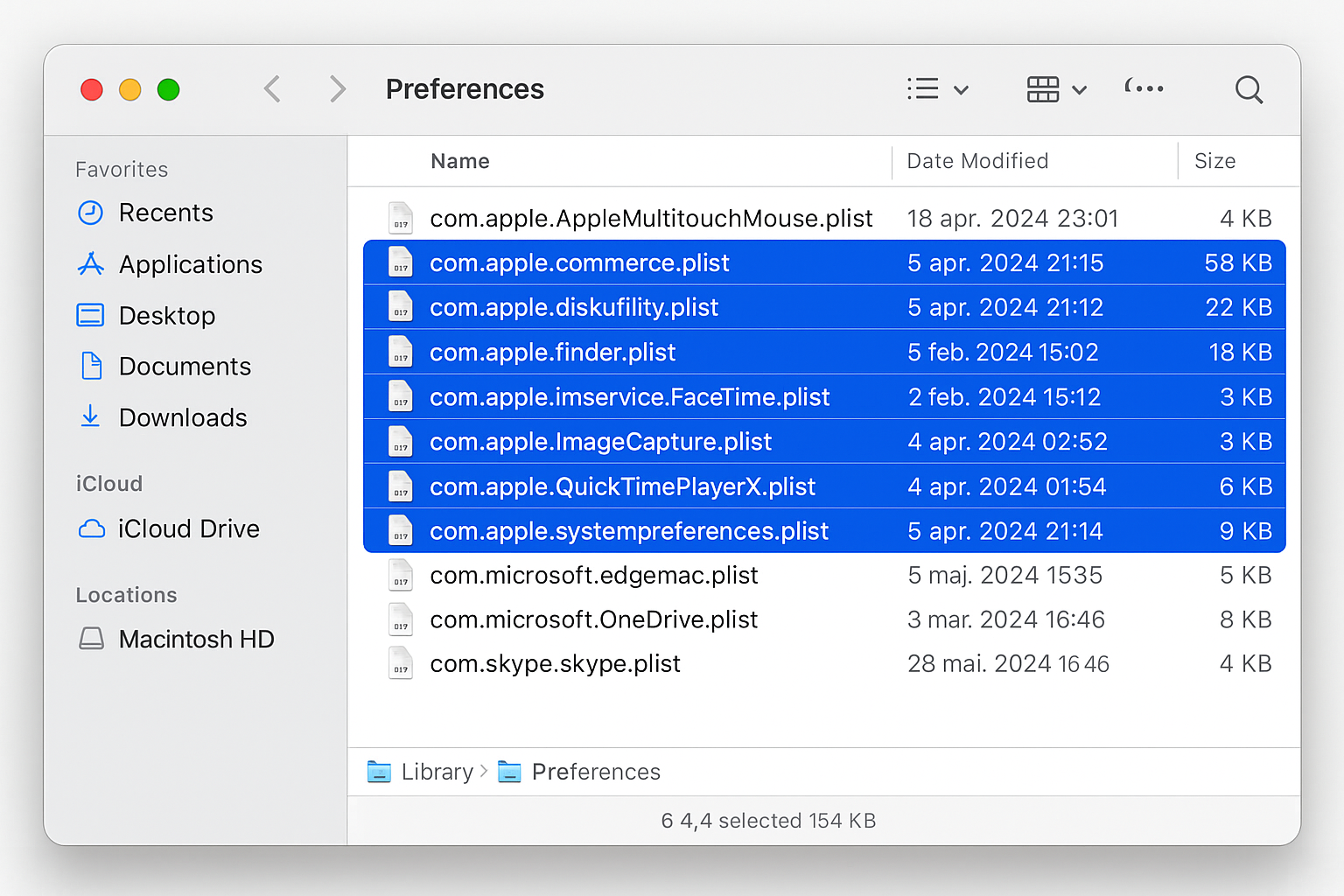
Task: Click the com.microsoft.OneDrive.plist file icon
Action: [401, 619]
